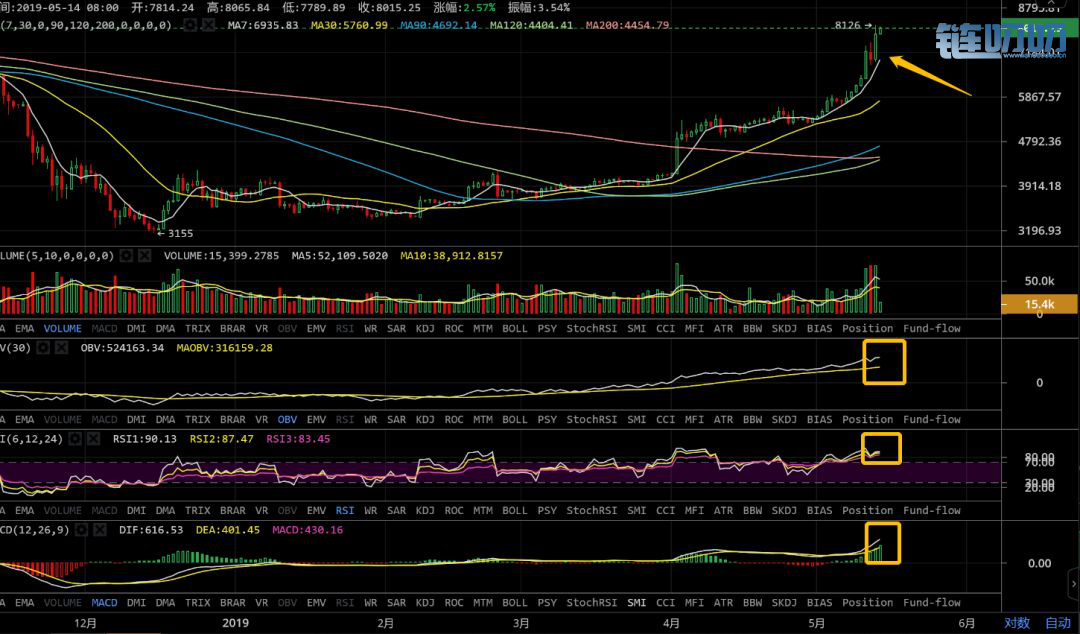The width and height of the screenshot is (1080, 634).
Task: Open the MA indicator settings gear
Action: click(x=190, y=25)
